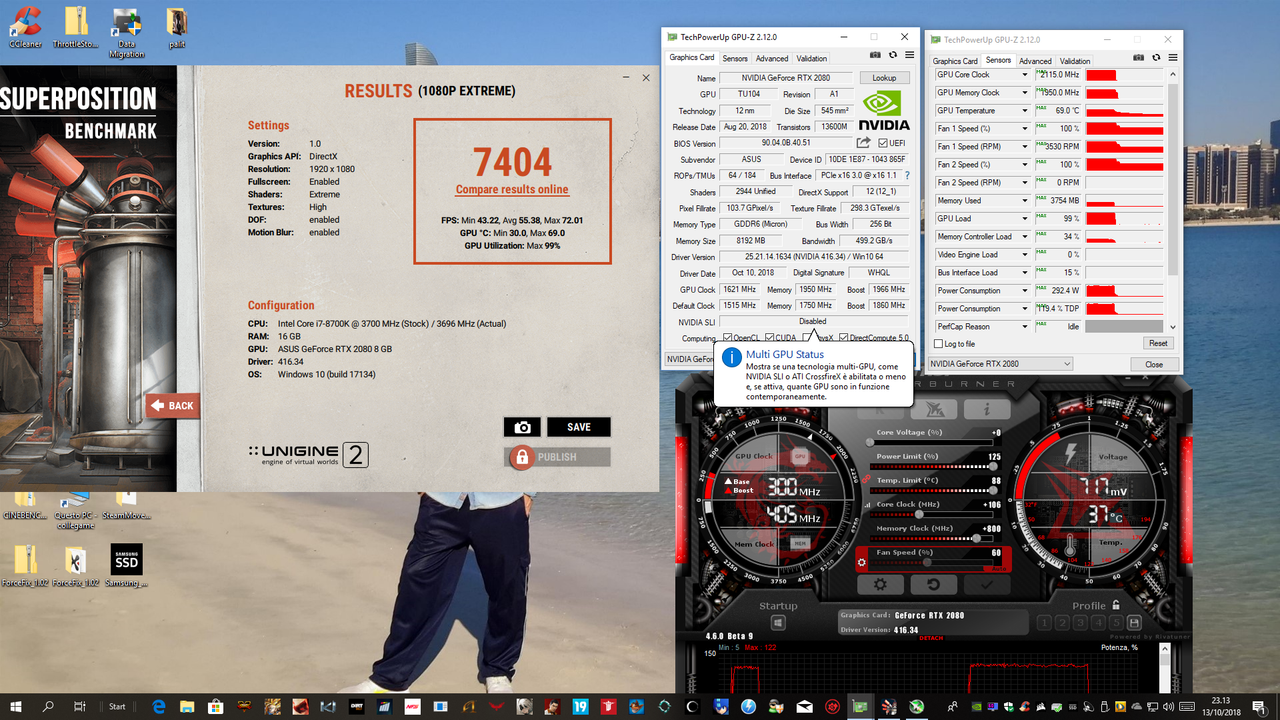The width and height of the screenshot is (1280, 720).
Task: Open GPU Core Clock sensor dropdown
Action: pyautogui.click(x=1024, y=75)
